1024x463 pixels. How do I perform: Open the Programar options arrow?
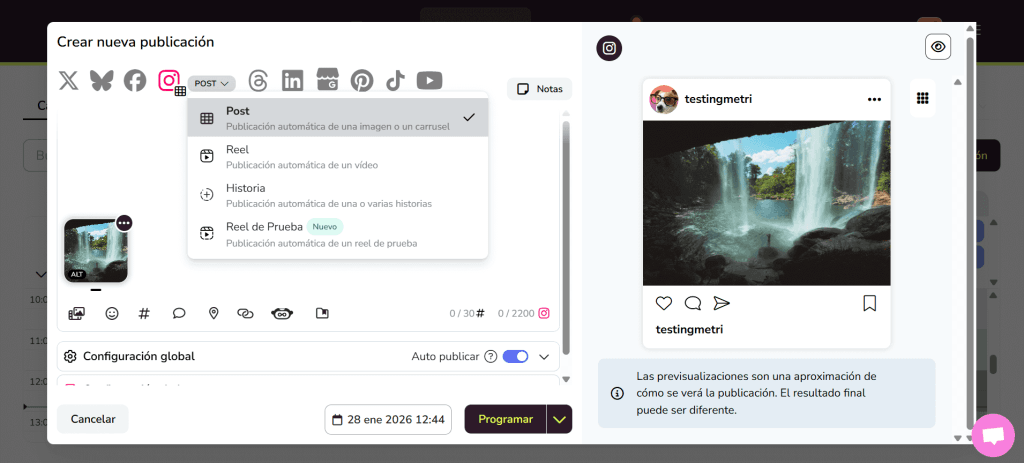click(559, 419)
